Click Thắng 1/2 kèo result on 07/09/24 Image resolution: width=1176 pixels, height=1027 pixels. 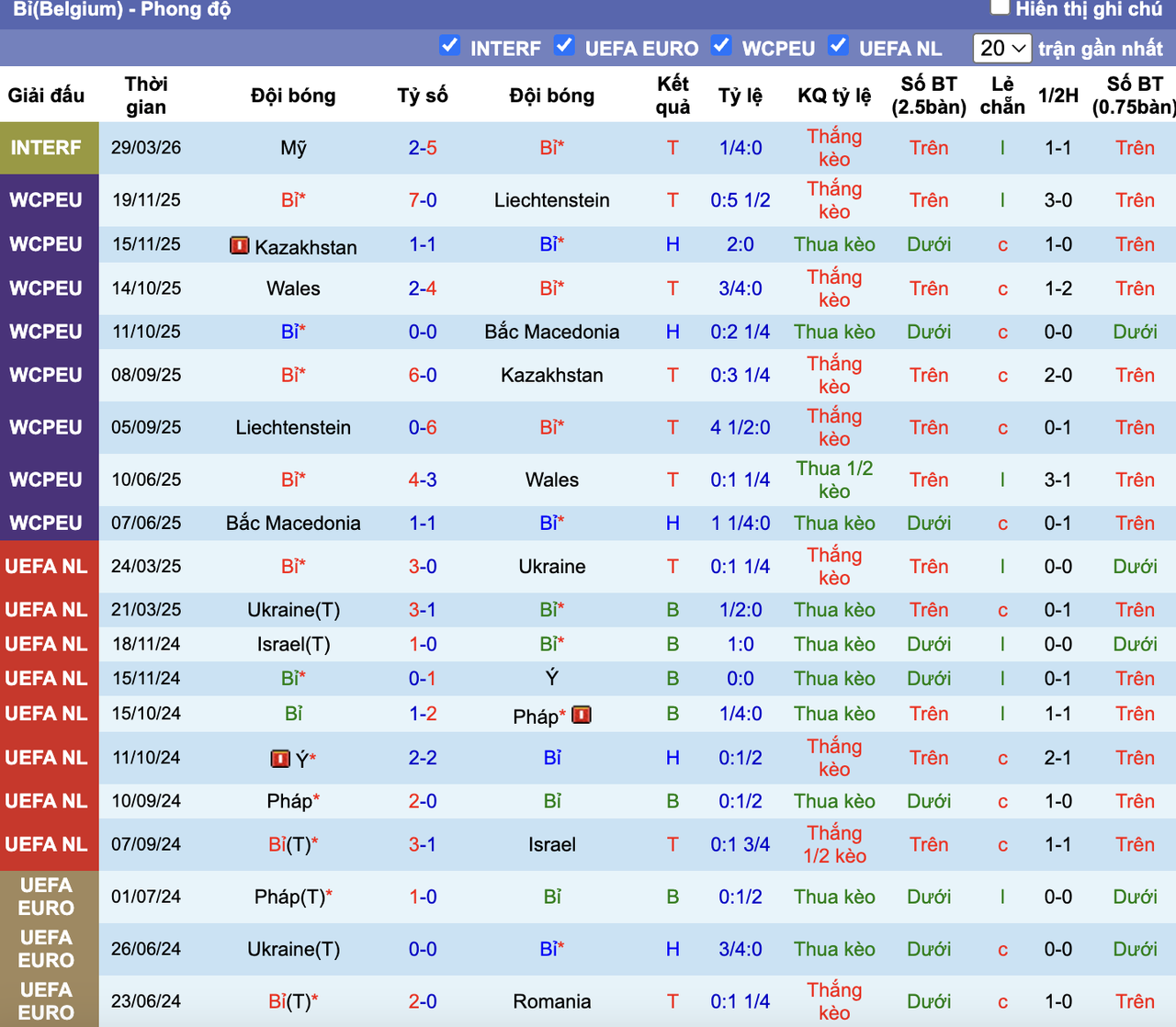click(834, 844)
